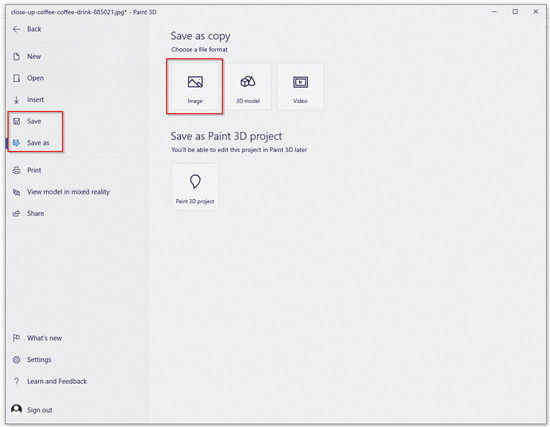Click Sign out

[40, 410]
